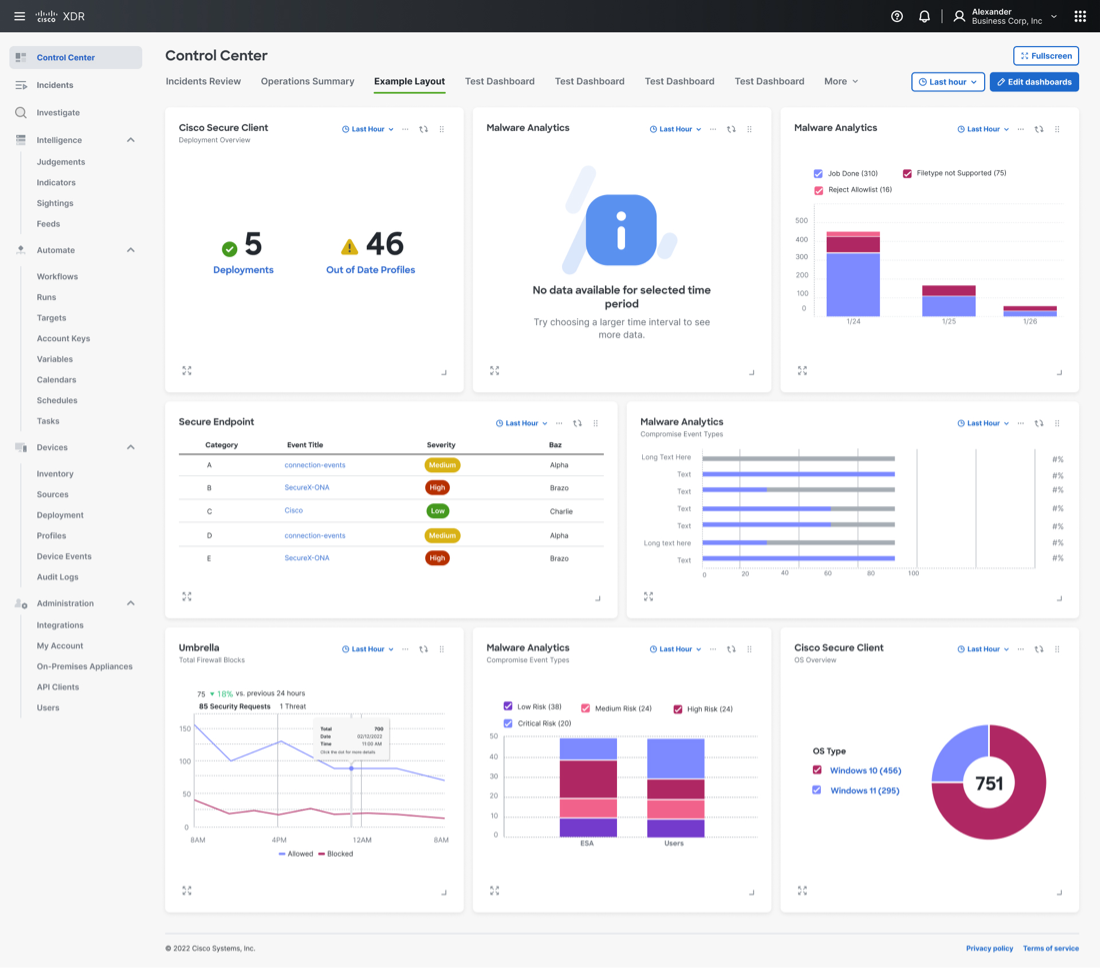Expand the Umbrella tile to fullscreen

point(187,890)
